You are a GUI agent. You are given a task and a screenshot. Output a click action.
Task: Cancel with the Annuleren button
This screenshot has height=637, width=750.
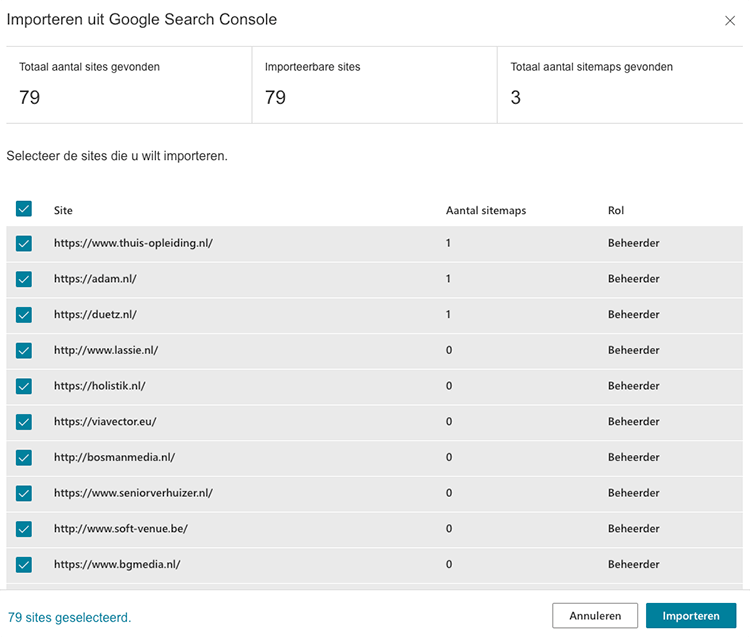[x=595, y=615]
